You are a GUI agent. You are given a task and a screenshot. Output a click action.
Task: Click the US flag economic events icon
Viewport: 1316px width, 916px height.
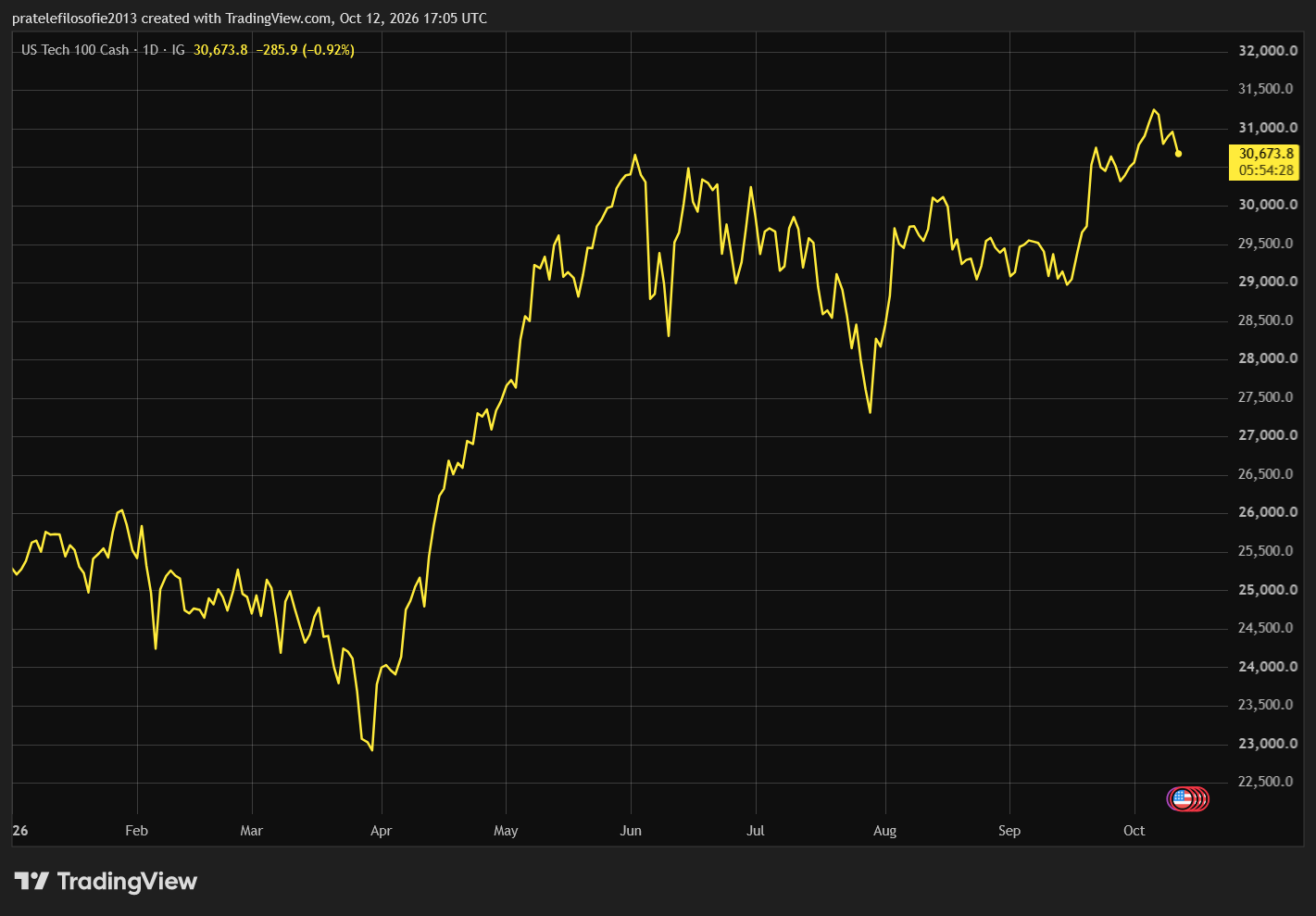1182,797
